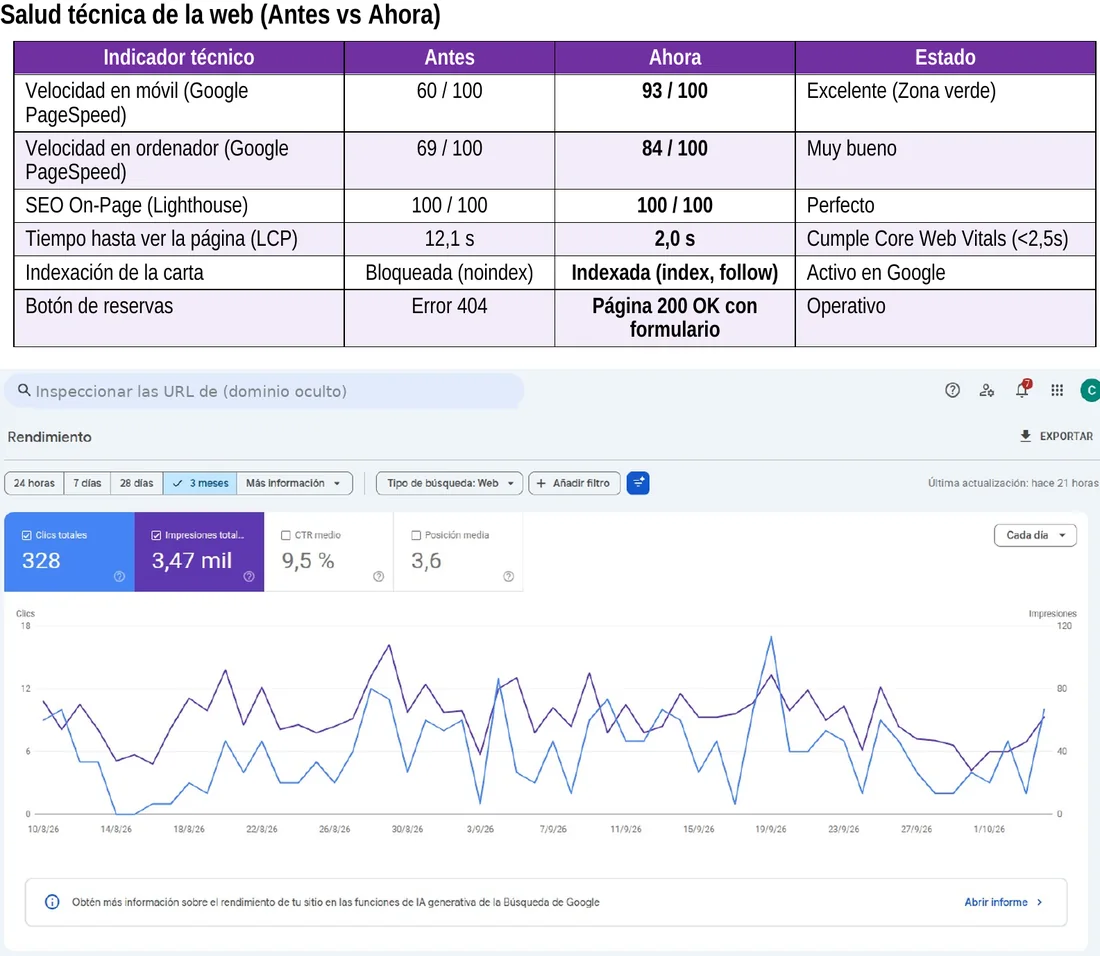1100x956 pixels.
Task: Open users and permissions settings icon
Action: pos(987,390)
